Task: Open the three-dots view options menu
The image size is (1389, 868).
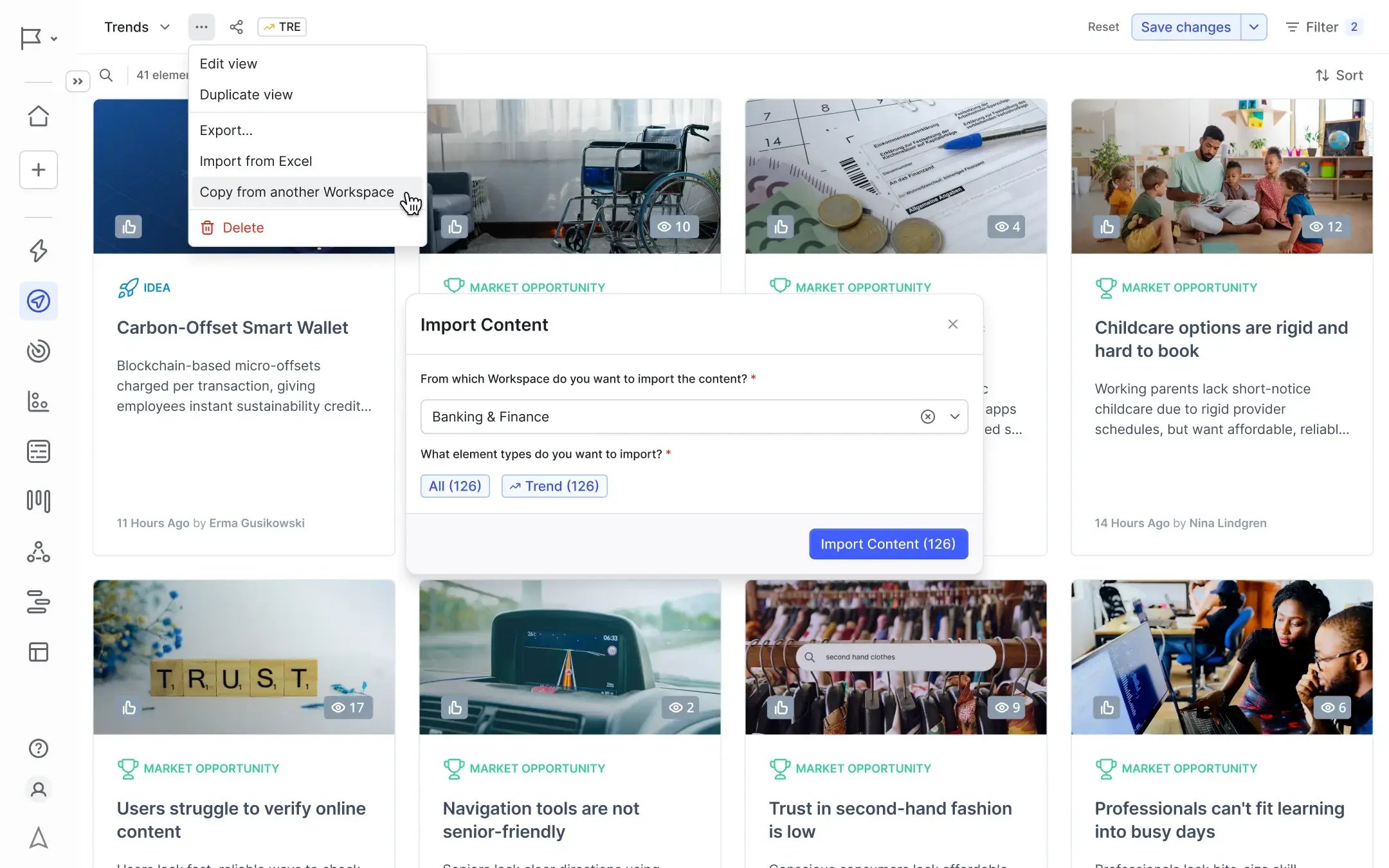Action: [201, 27]
